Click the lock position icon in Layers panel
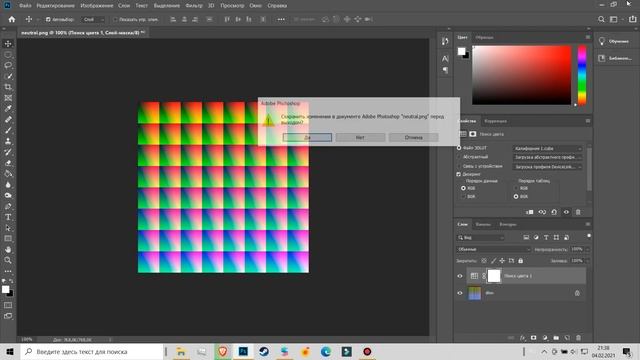The height and width of the screenshot is (360, 640). pos(502,261)
